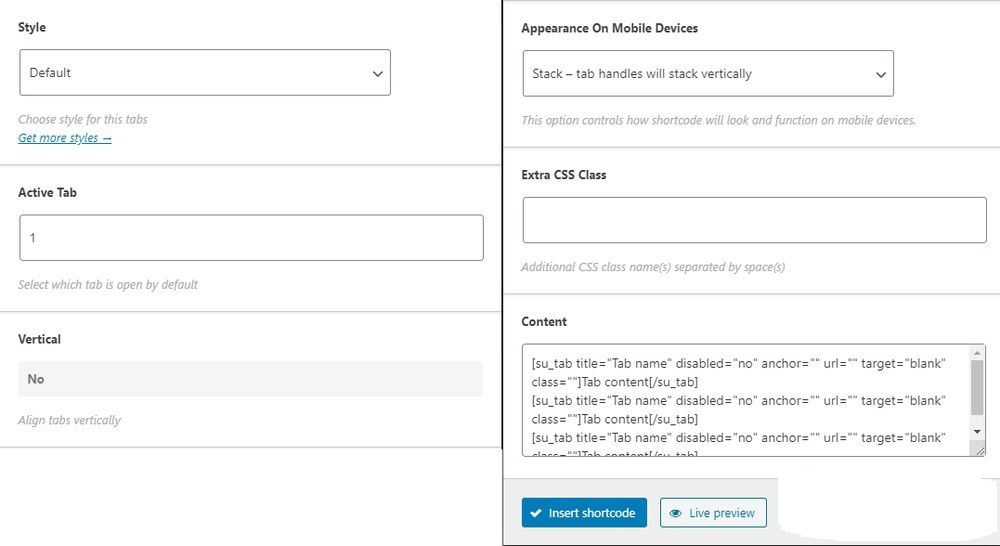The height and width of the screenshot is (546, 1000).
Task: Open the Live preview button
Action: [713, 513]
